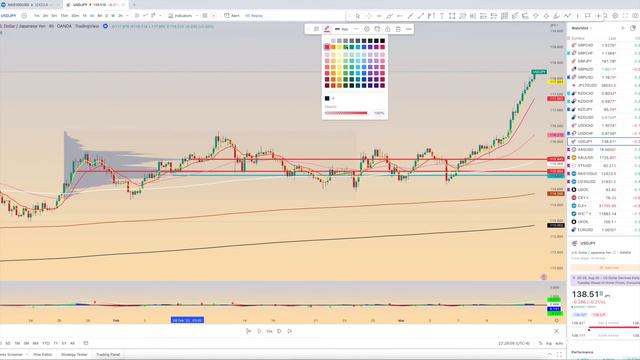Pick the yellow swatch in bright row
The width and height of the screenshot is (640, 360).
point(339,47)
